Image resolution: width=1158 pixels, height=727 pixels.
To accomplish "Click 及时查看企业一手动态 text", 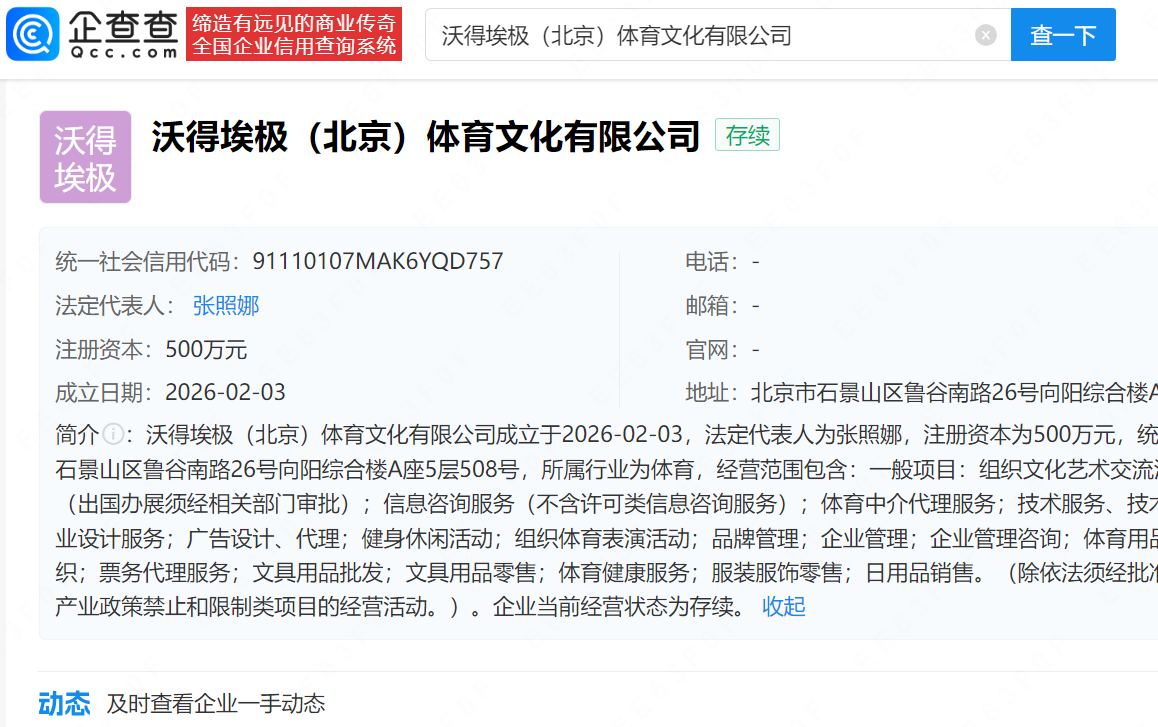I will 213,704.
